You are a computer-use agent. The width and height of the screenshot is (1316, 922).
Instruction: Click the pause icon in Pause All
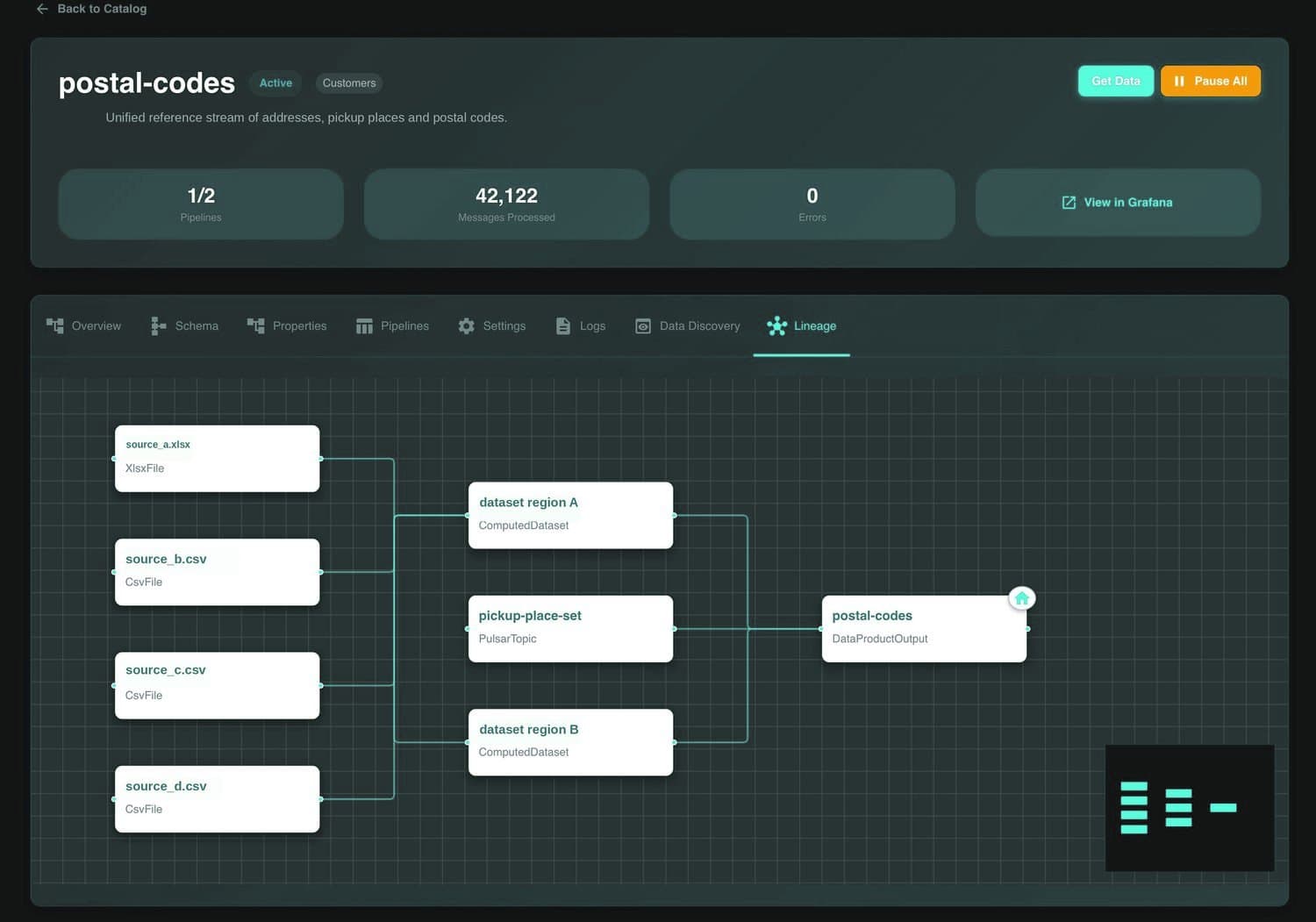[1179, 81]
